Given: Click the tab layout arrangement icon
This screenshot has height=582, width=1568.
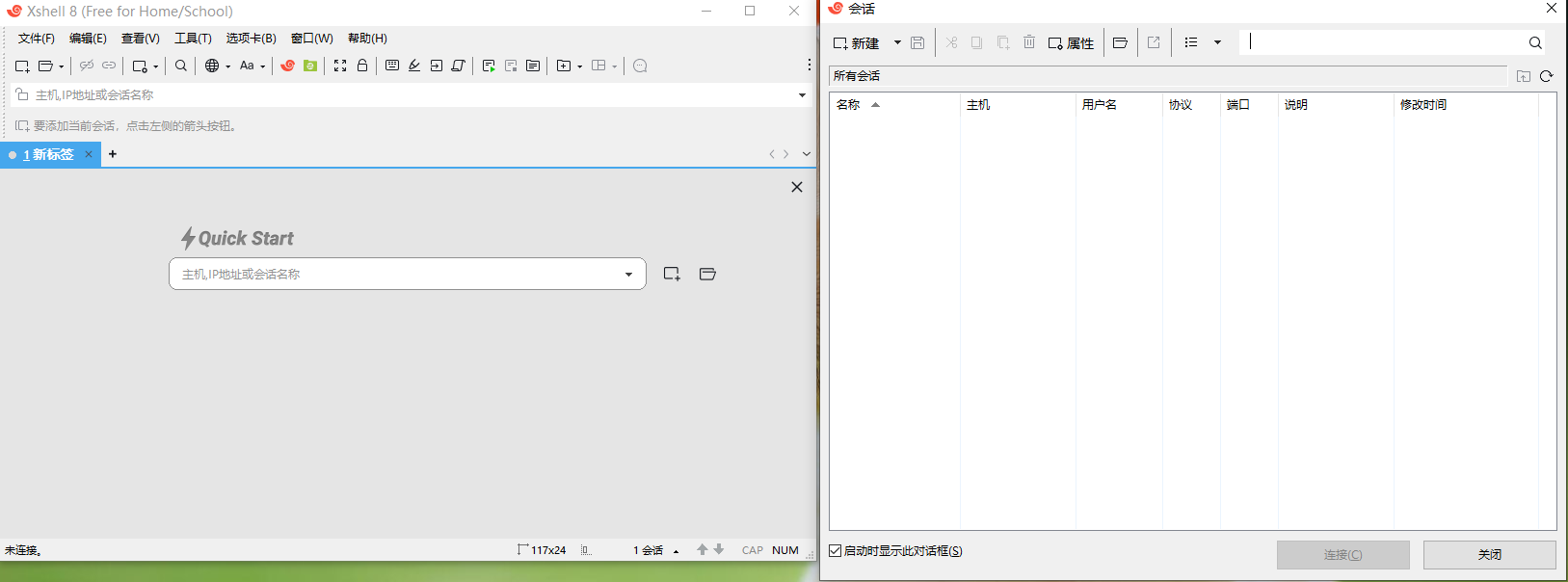Looking at the screenshot, I should click(598, 66).
